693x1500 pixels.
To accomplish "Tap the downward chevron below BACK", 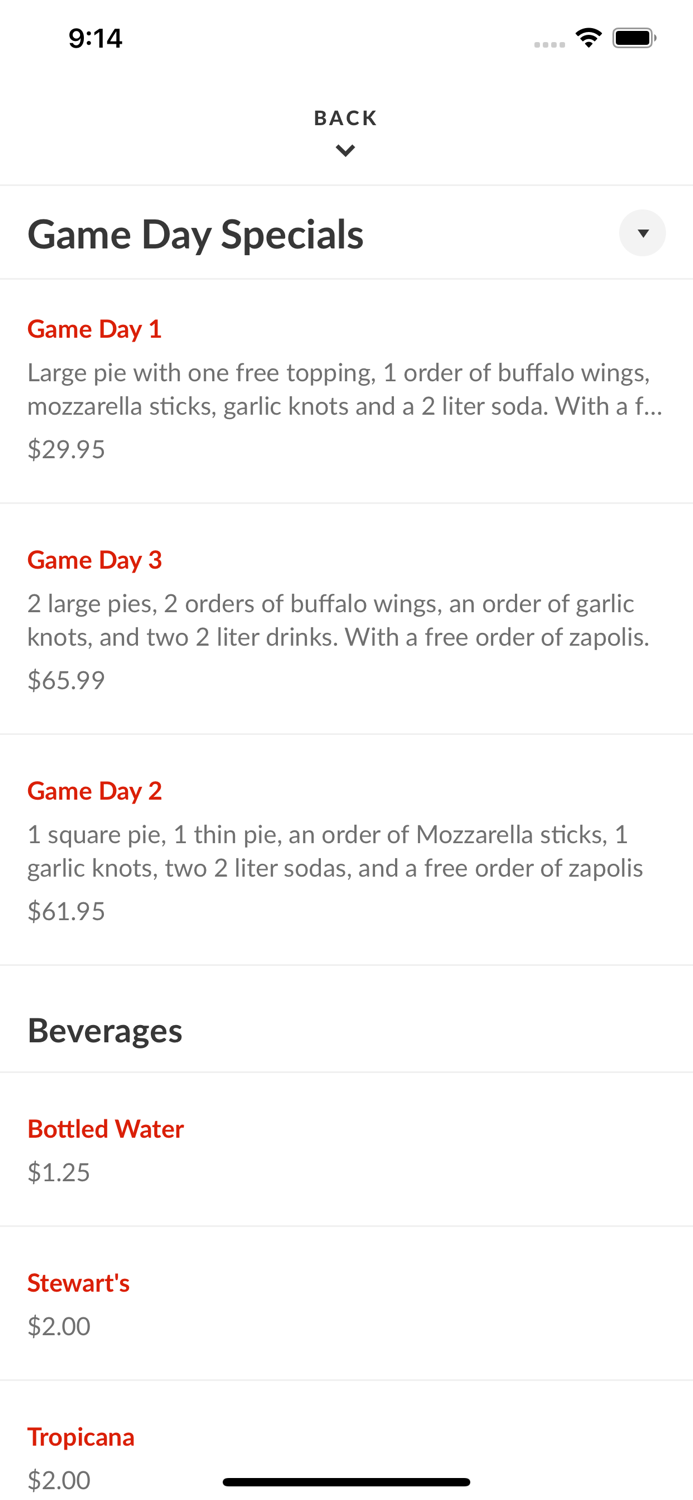I will click(345, 150).
